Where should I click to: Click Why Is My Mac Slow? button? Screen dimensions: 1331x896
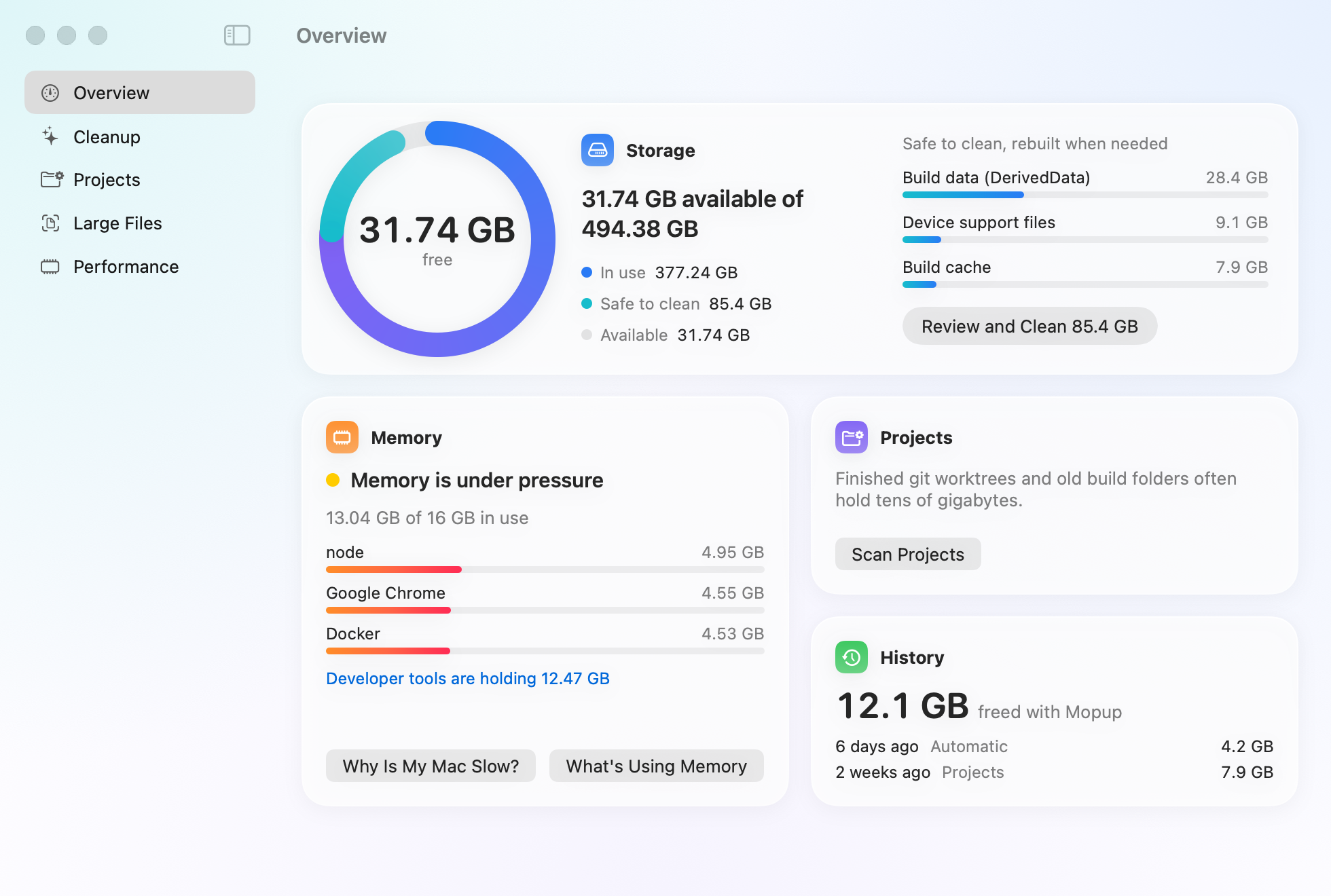(431, 766)
